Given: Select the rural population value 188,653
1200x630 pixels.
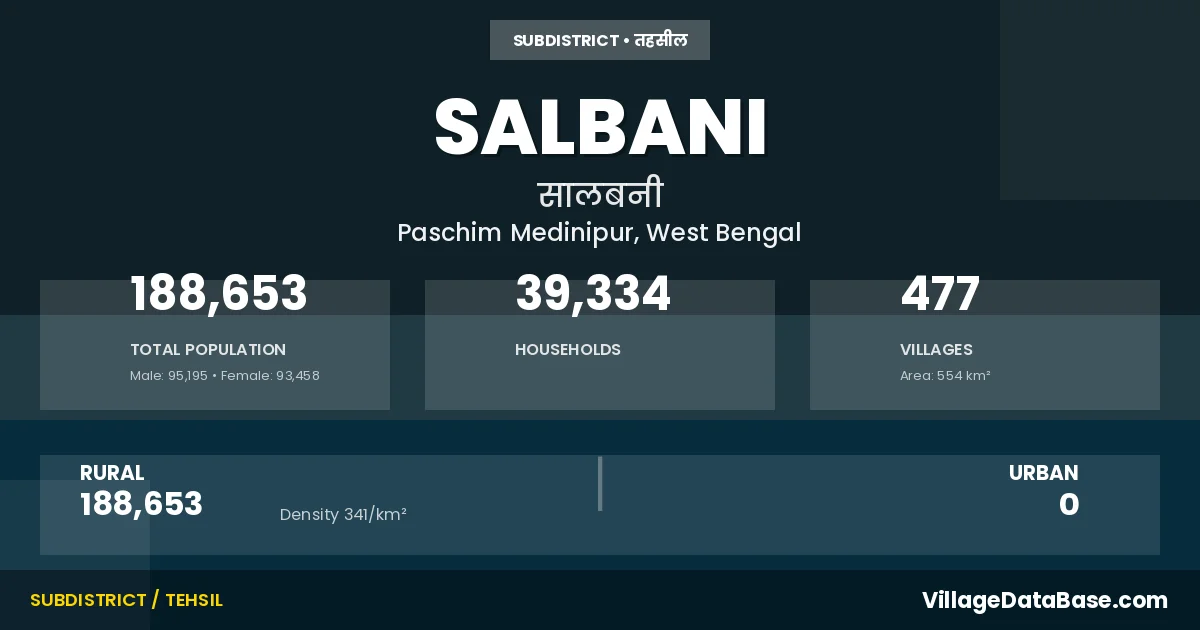Looking at the screenshot, I should 141,504.
